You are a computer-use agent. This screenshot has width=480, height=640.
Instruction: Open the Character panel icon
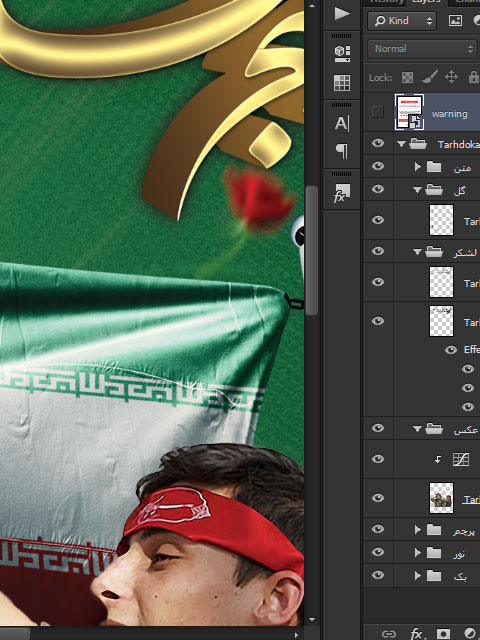click(x=342, y=123)
